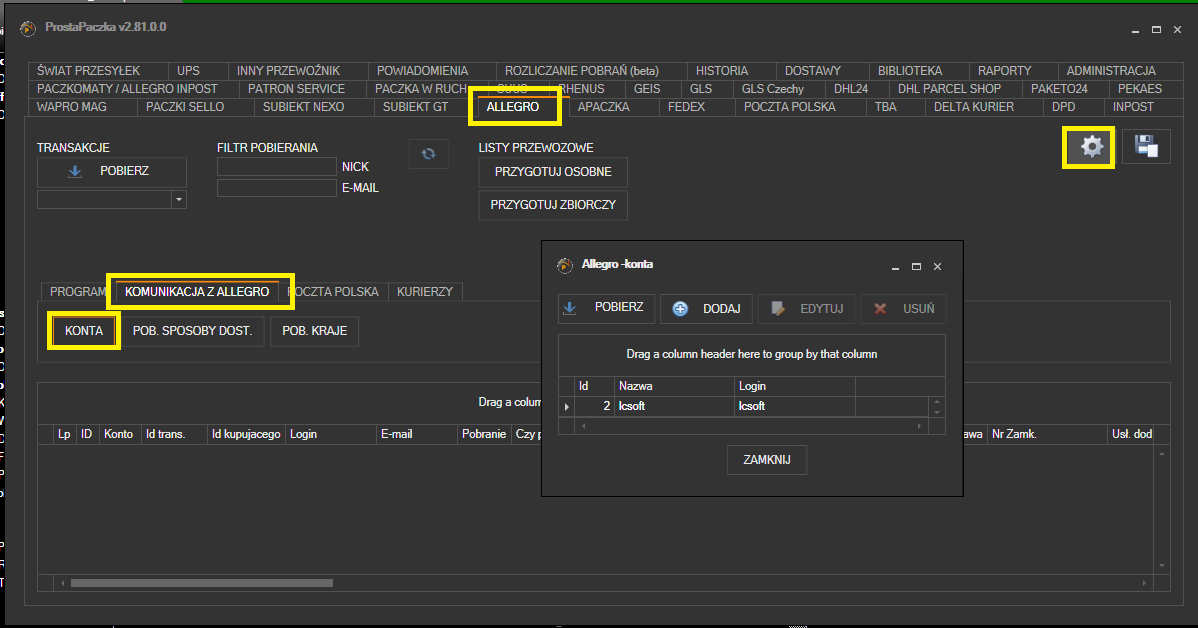Image resolution: width=1198 pixels, height=628 pixels.
Task: Select the PROGRAM sub-tab
Action: (x=77, y=292)
